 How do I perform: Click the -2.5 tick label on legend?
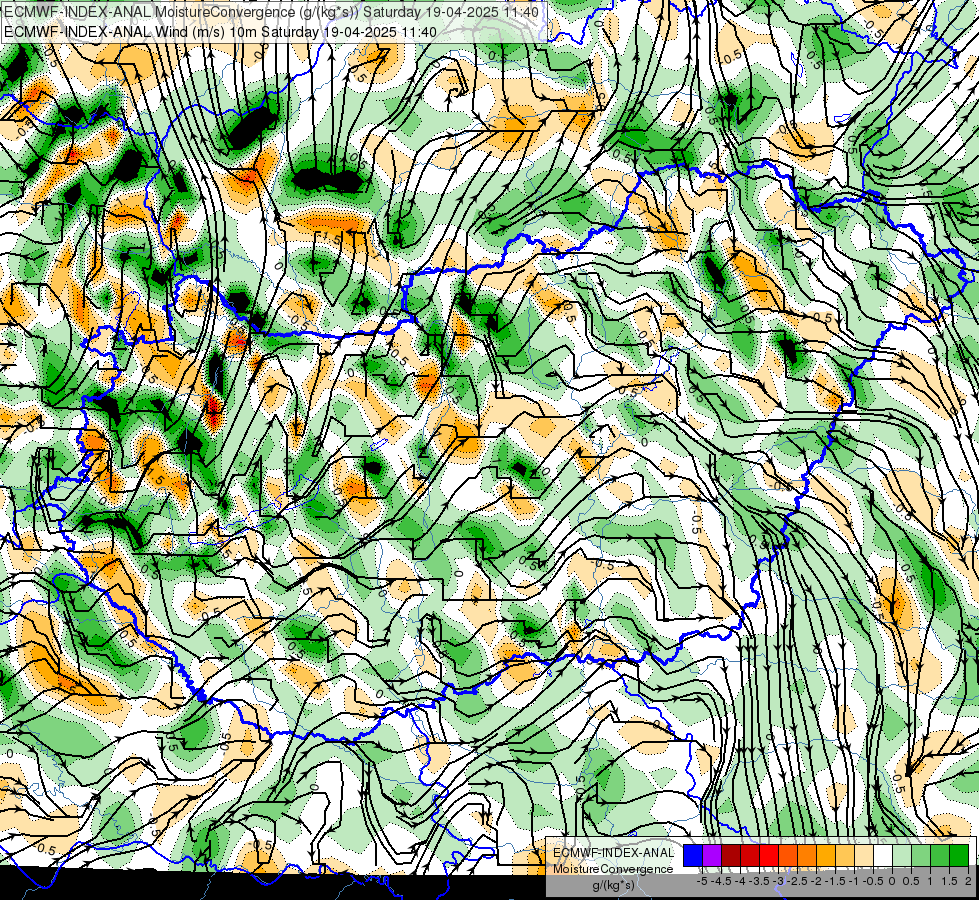797,881
